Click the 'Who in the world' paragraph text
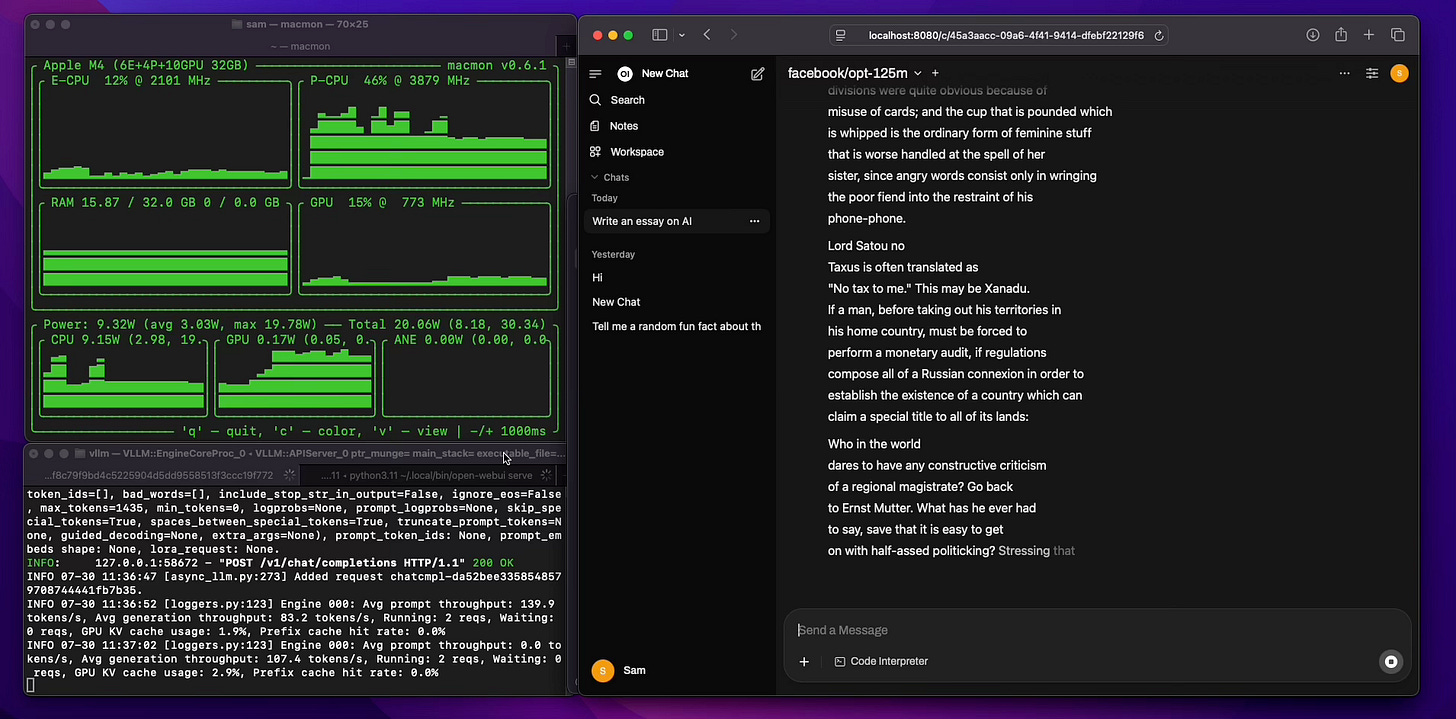This screenshot has height=719, width=1456. pyautogui.click(x=874, y=444)
